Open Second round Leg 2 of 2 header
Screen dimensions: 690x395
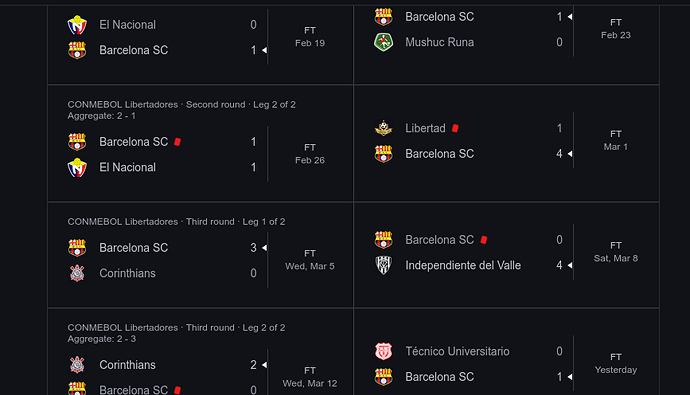tap(181, 105)
